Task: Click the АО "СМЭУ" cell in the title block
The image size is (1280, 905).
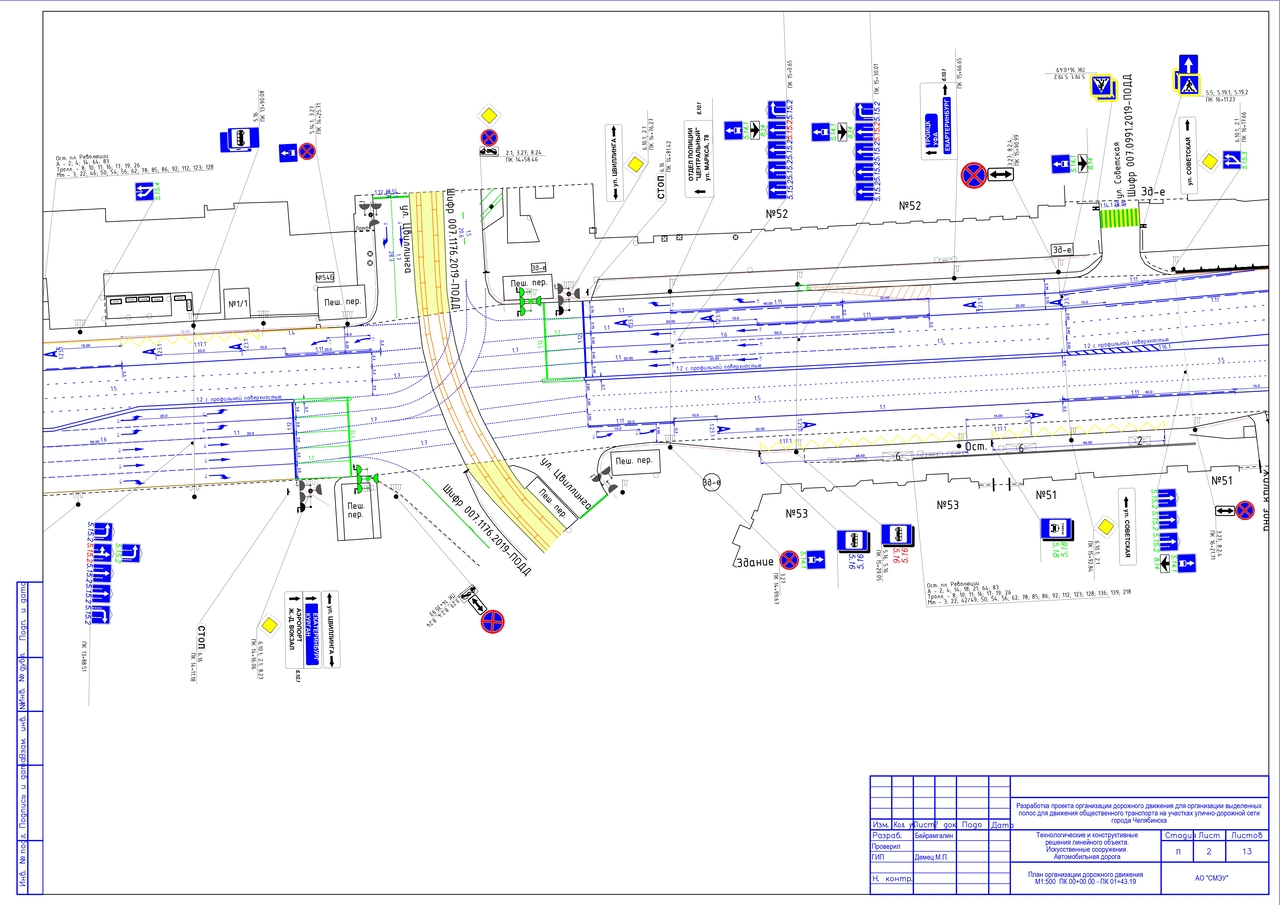Action: point(1212,878)
